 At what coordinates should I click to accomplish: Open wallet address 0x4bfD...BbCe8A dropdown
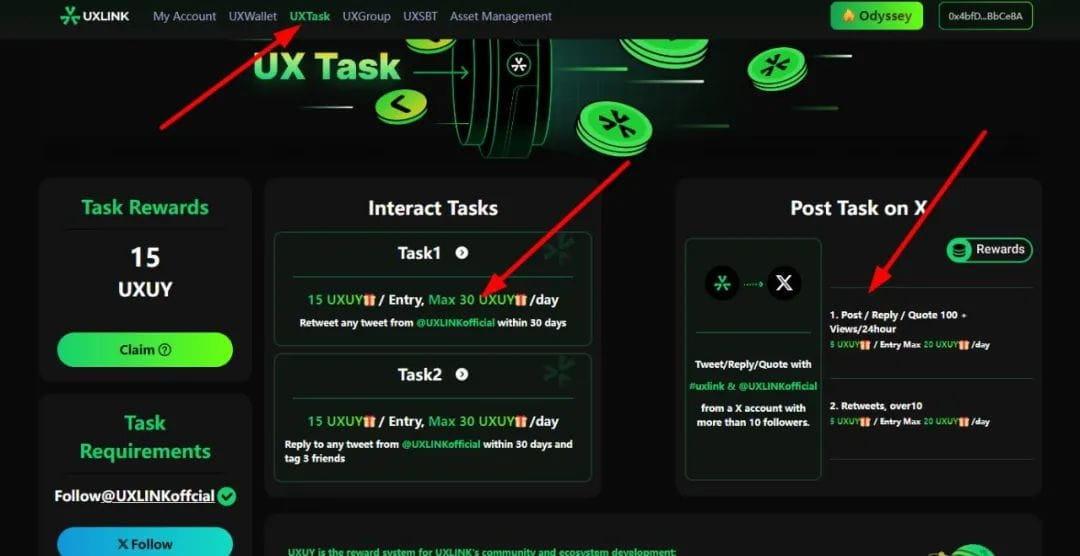[986, 16]
